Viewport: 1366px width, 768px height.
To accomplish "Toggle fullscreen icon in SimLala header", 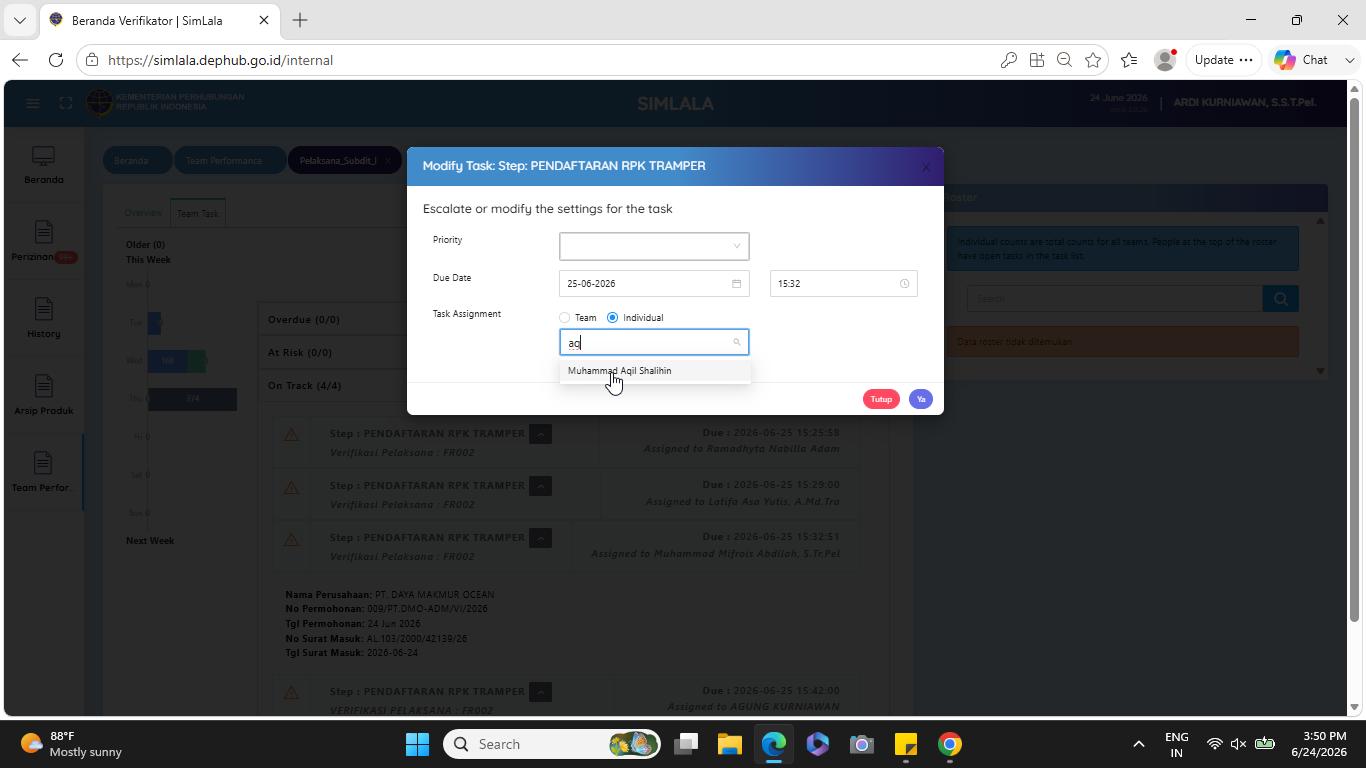I will 66,103.
